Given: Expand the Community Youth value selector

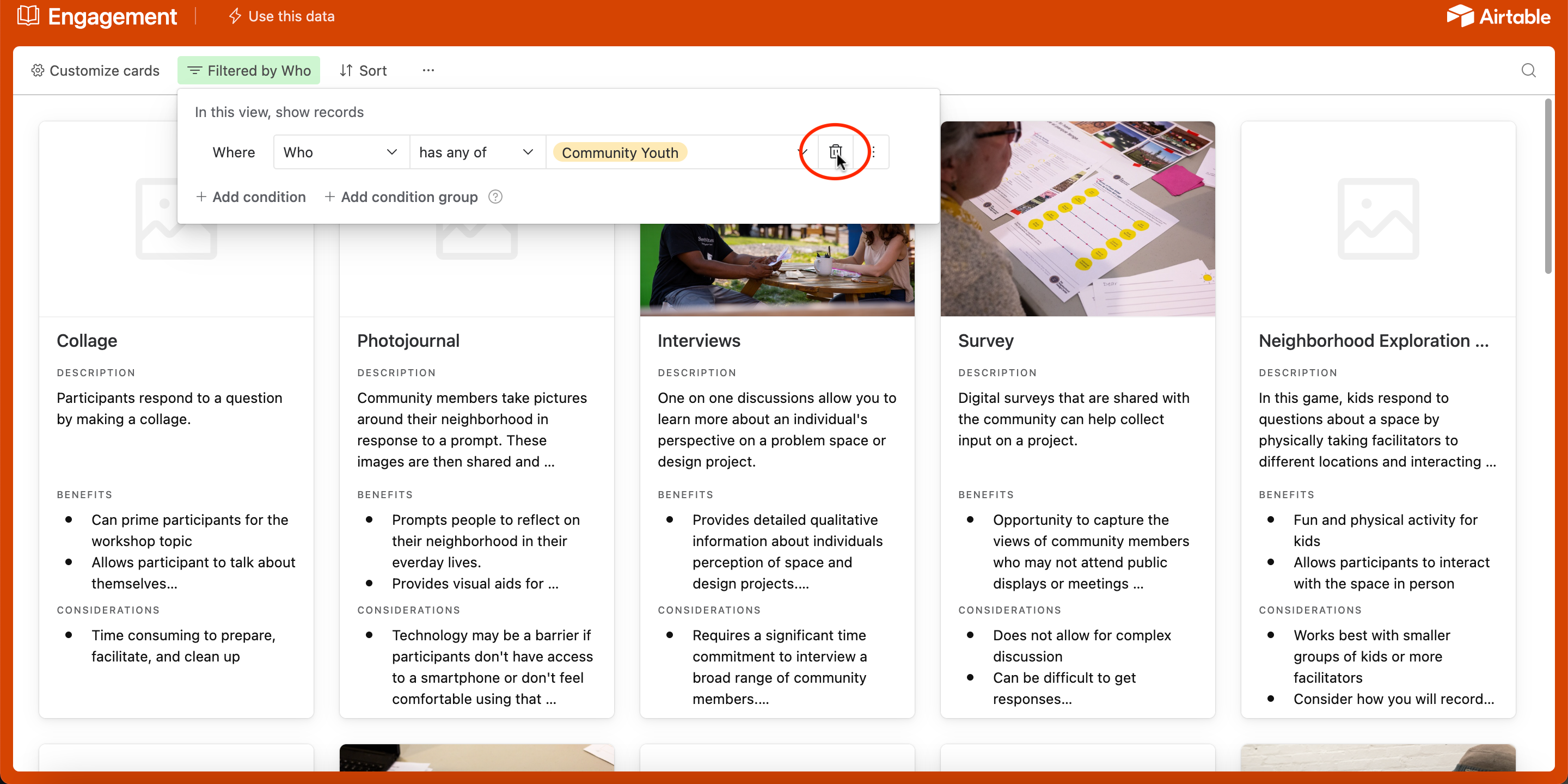Looking at the screenshot, I should click(x=803, y=152).
